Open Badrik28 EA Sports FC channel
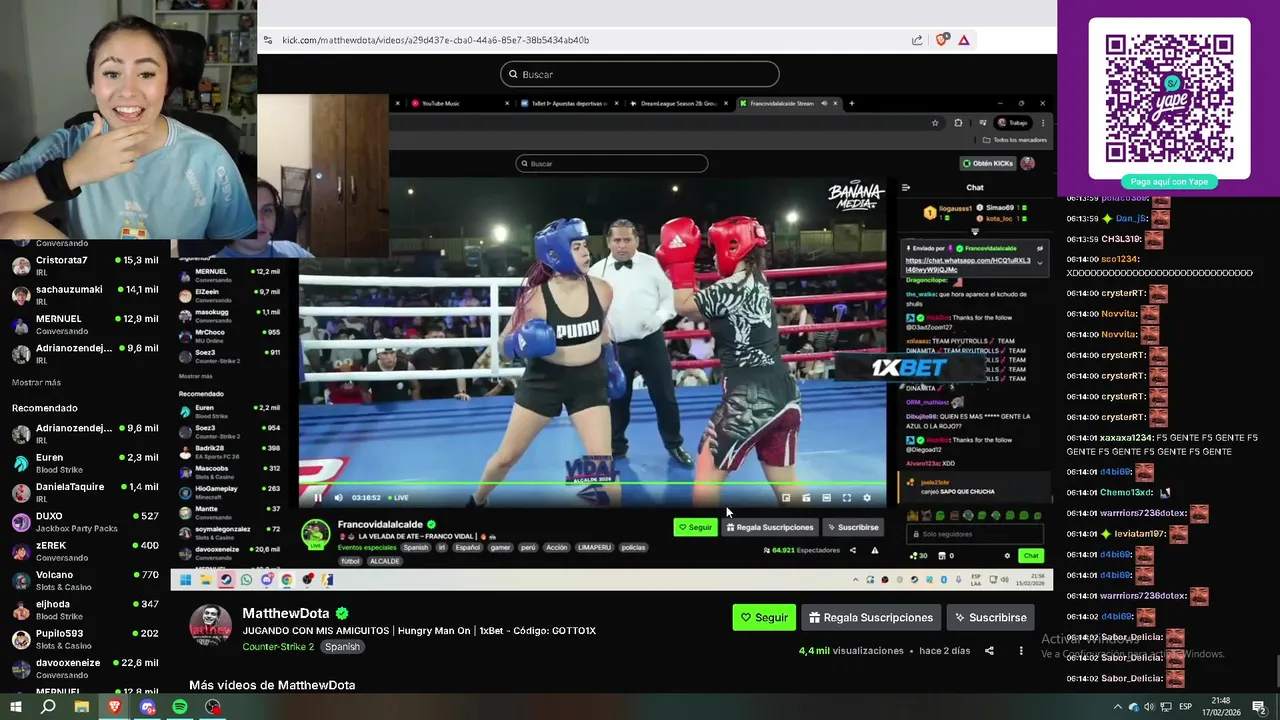The height and width of the screenshot is (720, 1280). coord(230,451)
